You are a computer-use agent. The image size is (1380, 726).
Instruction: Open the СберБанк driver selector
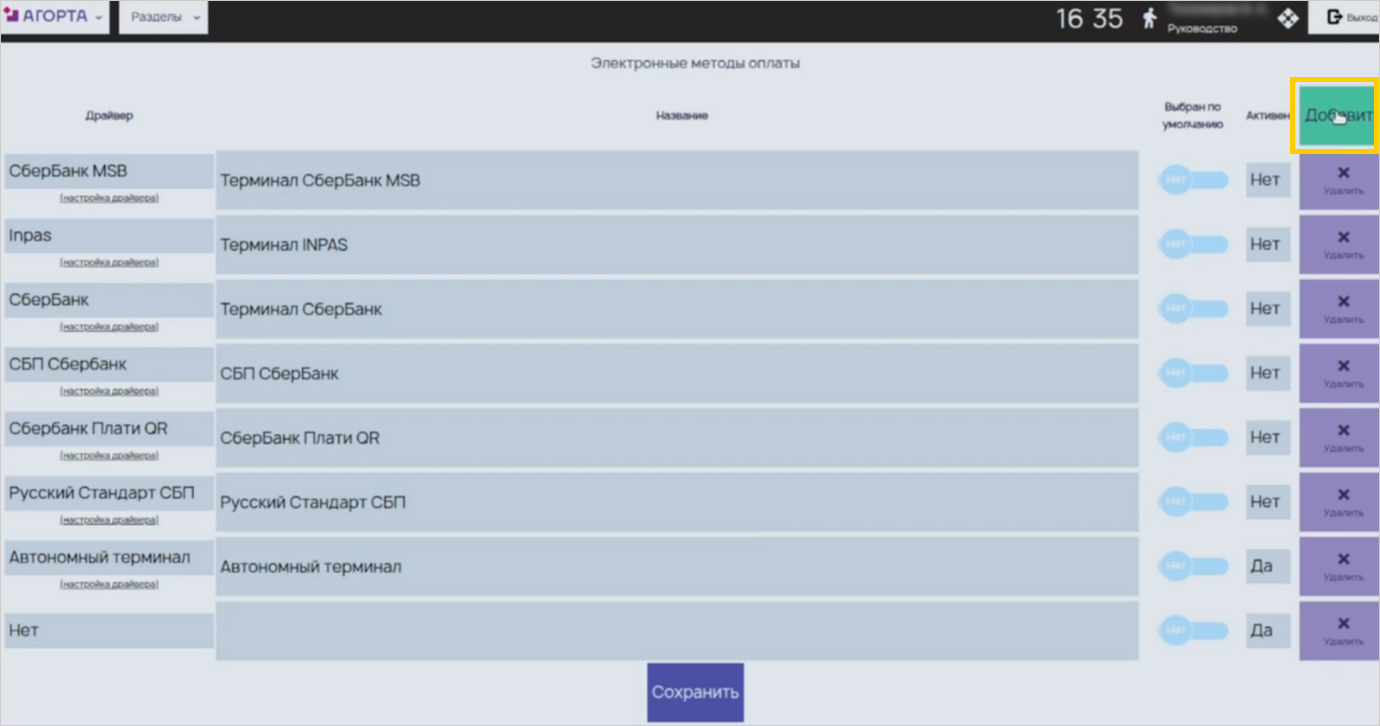109,300
